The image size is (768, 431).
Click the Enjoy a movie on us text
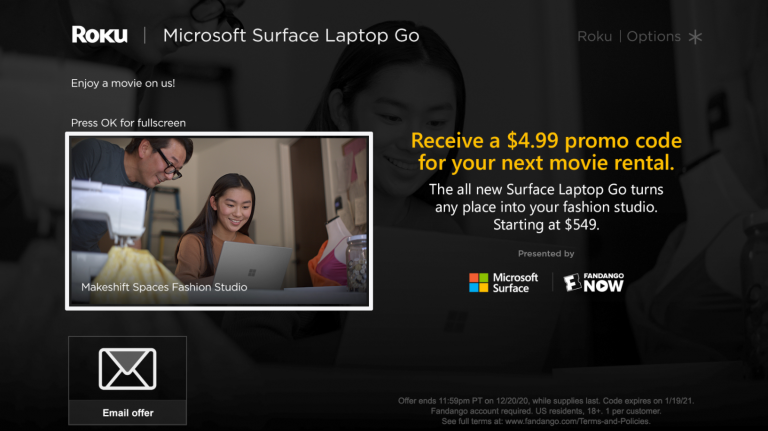123,83
